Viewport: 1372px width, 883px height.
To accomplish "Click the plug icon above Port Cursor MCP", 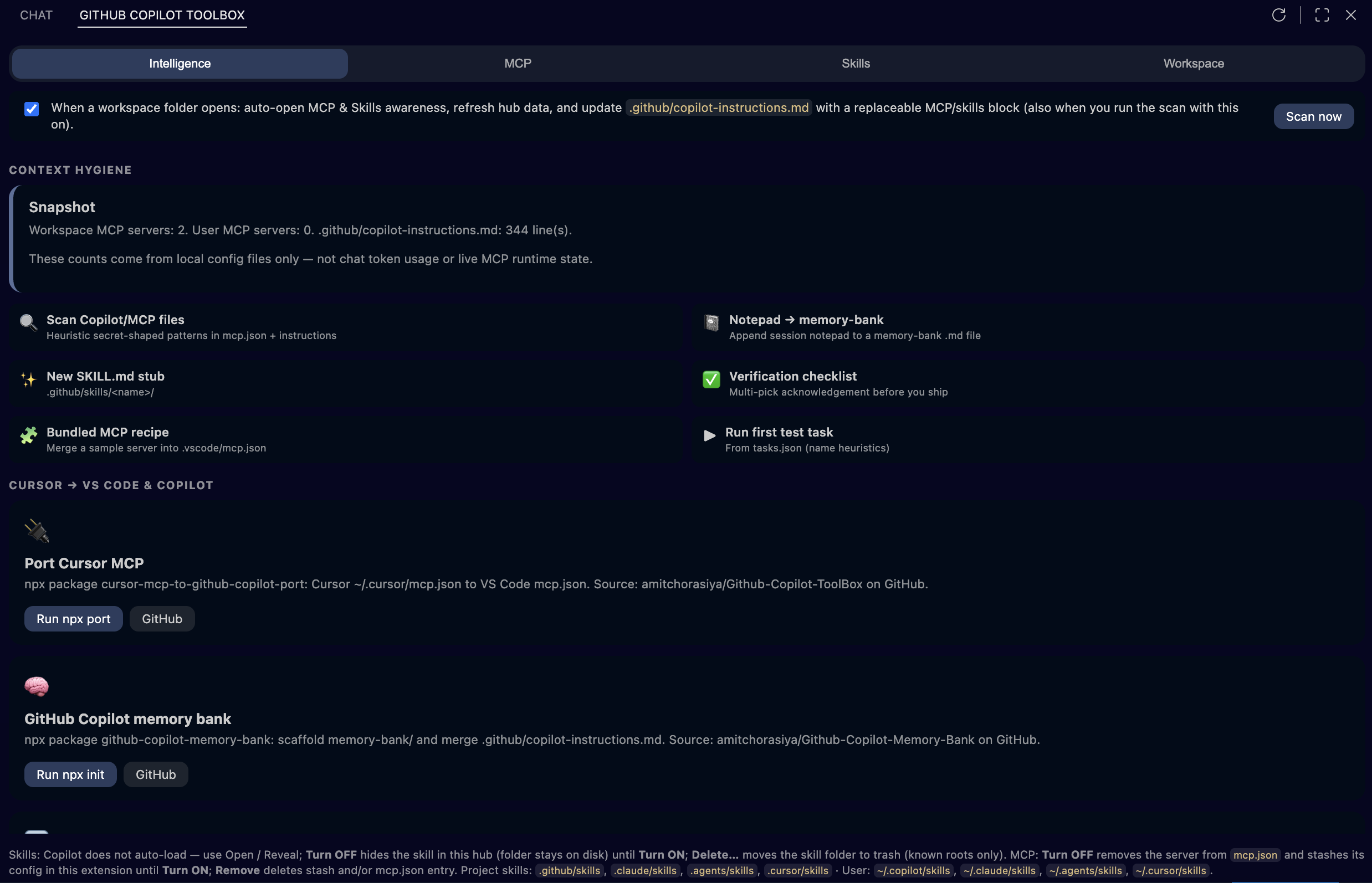I will pos(37,530).
